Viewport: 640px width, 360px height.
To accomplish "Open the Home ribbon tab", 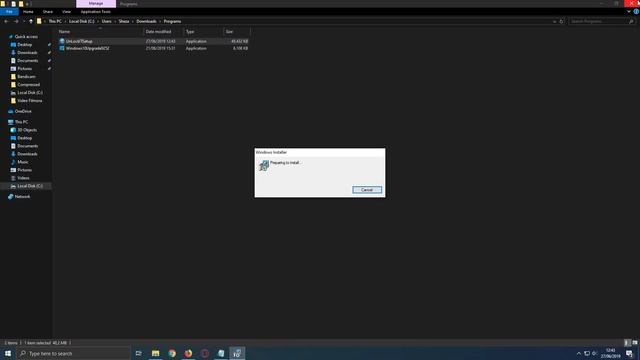I will tap(28, 12).
